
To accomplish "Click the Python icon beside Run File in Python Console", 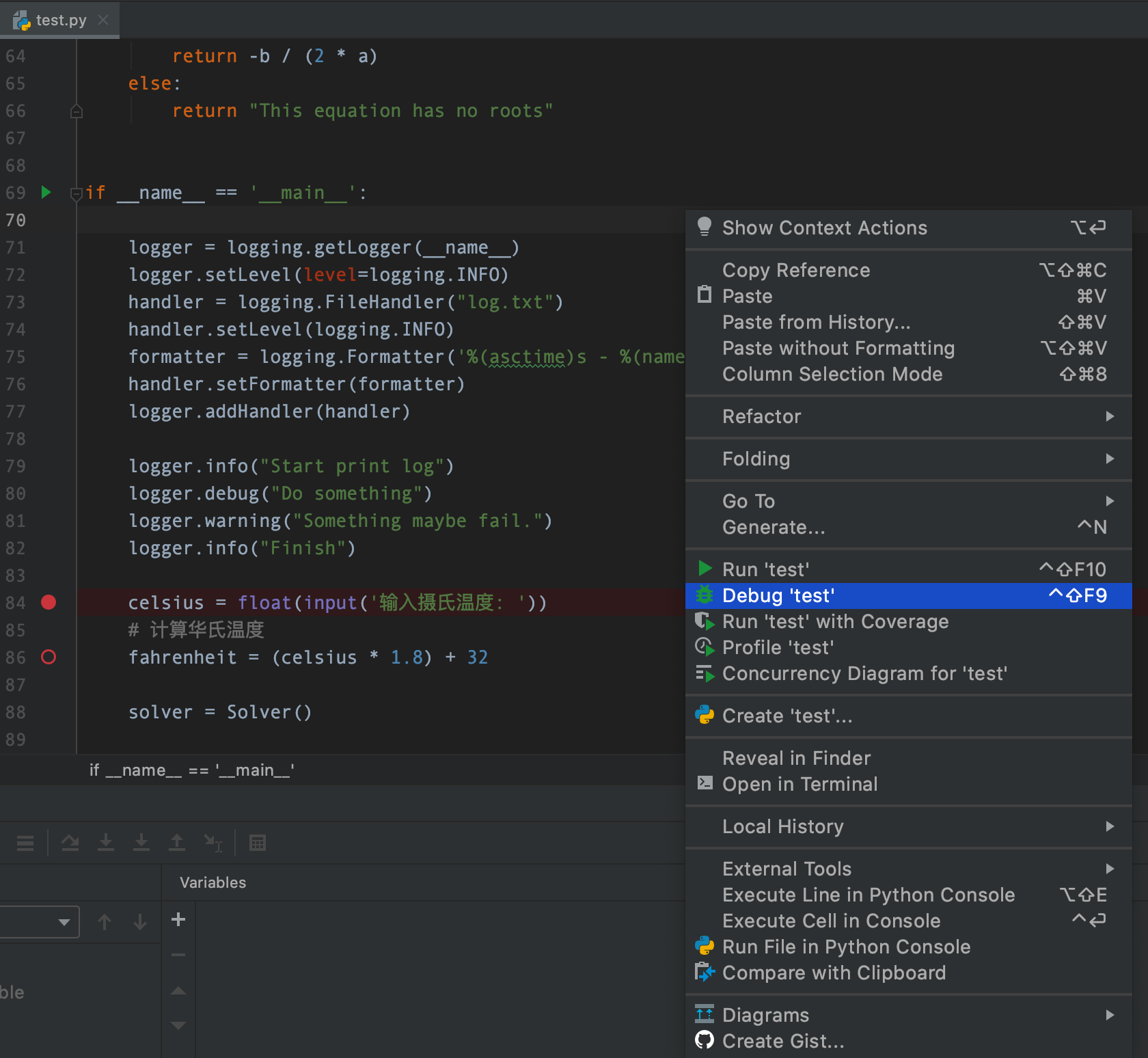I will [705, 946].
